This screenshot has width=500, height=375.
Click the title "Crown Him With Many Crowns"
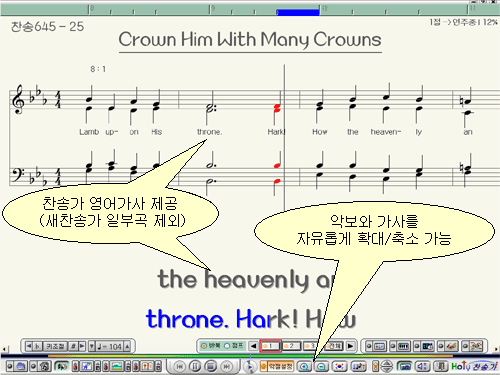coord(250,40)
